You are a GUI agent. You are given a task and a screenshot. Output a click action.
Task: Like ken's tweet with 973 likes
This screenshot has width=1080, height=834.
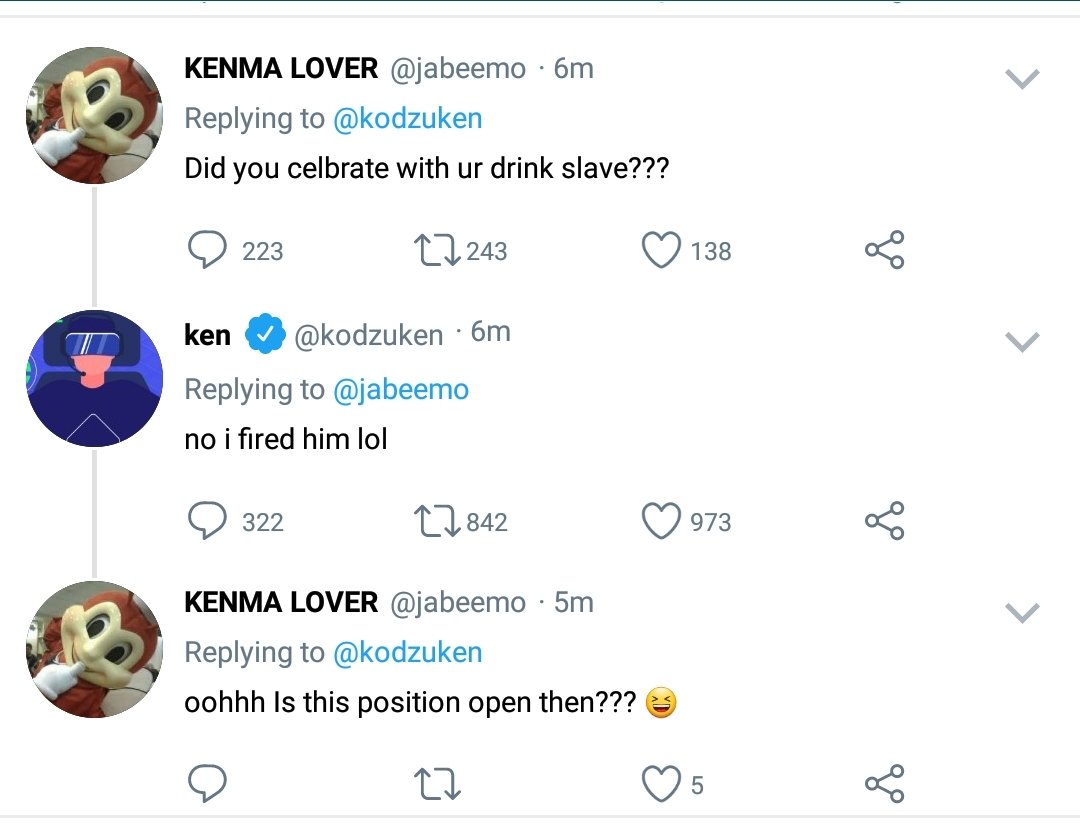coord(661,520)
